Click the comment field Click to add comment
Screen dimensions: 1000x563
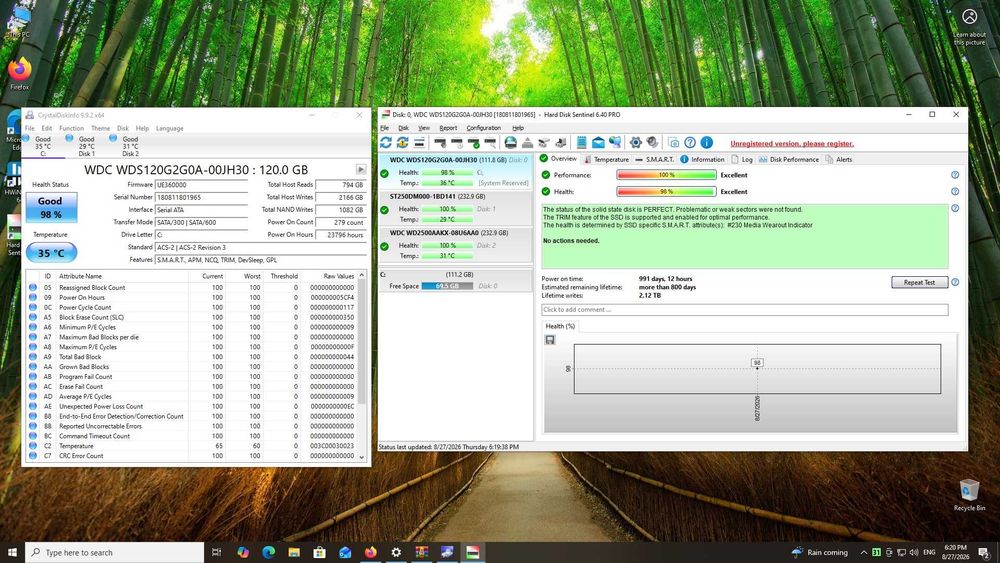pos(744,310)
